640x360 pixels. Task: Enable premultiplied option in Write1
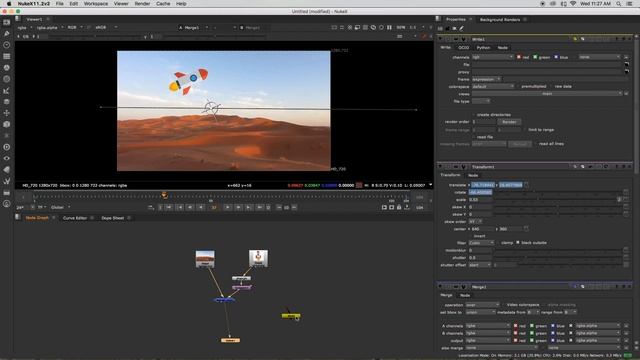pos(518,87)
